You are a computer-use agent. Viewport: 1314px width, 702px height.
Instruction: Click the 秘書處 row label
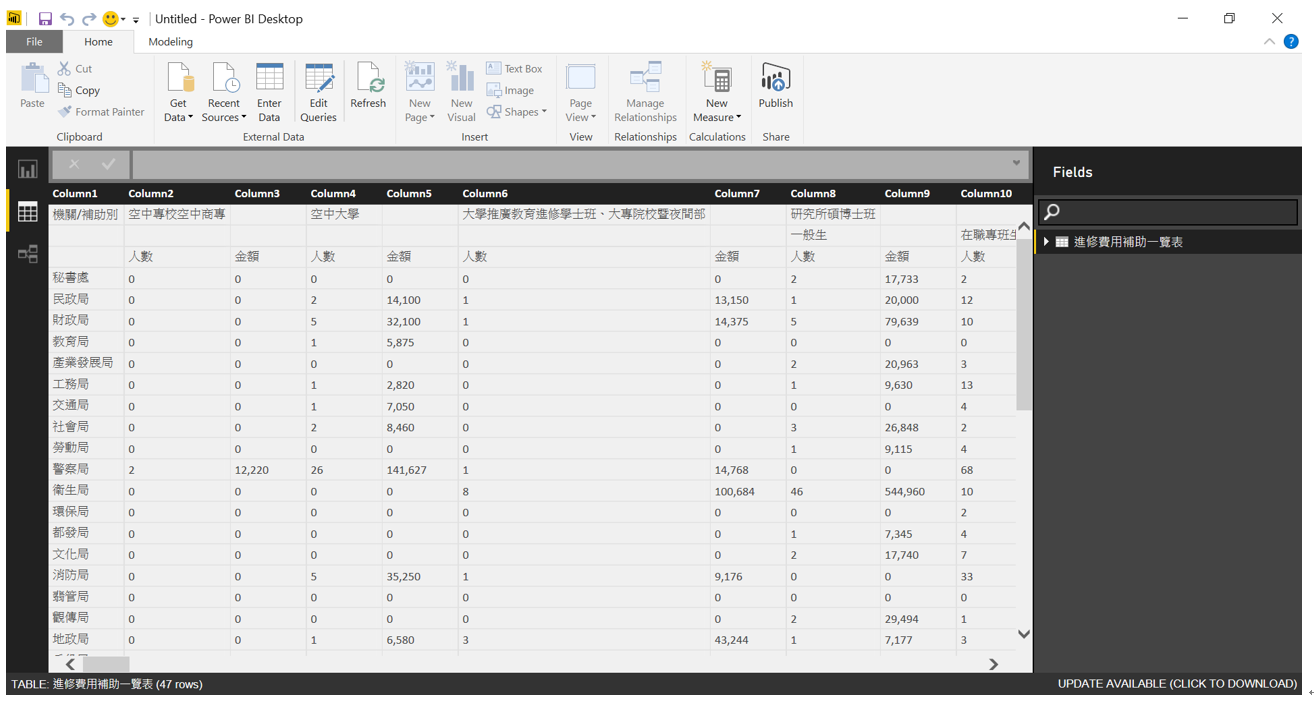point(70,278)
